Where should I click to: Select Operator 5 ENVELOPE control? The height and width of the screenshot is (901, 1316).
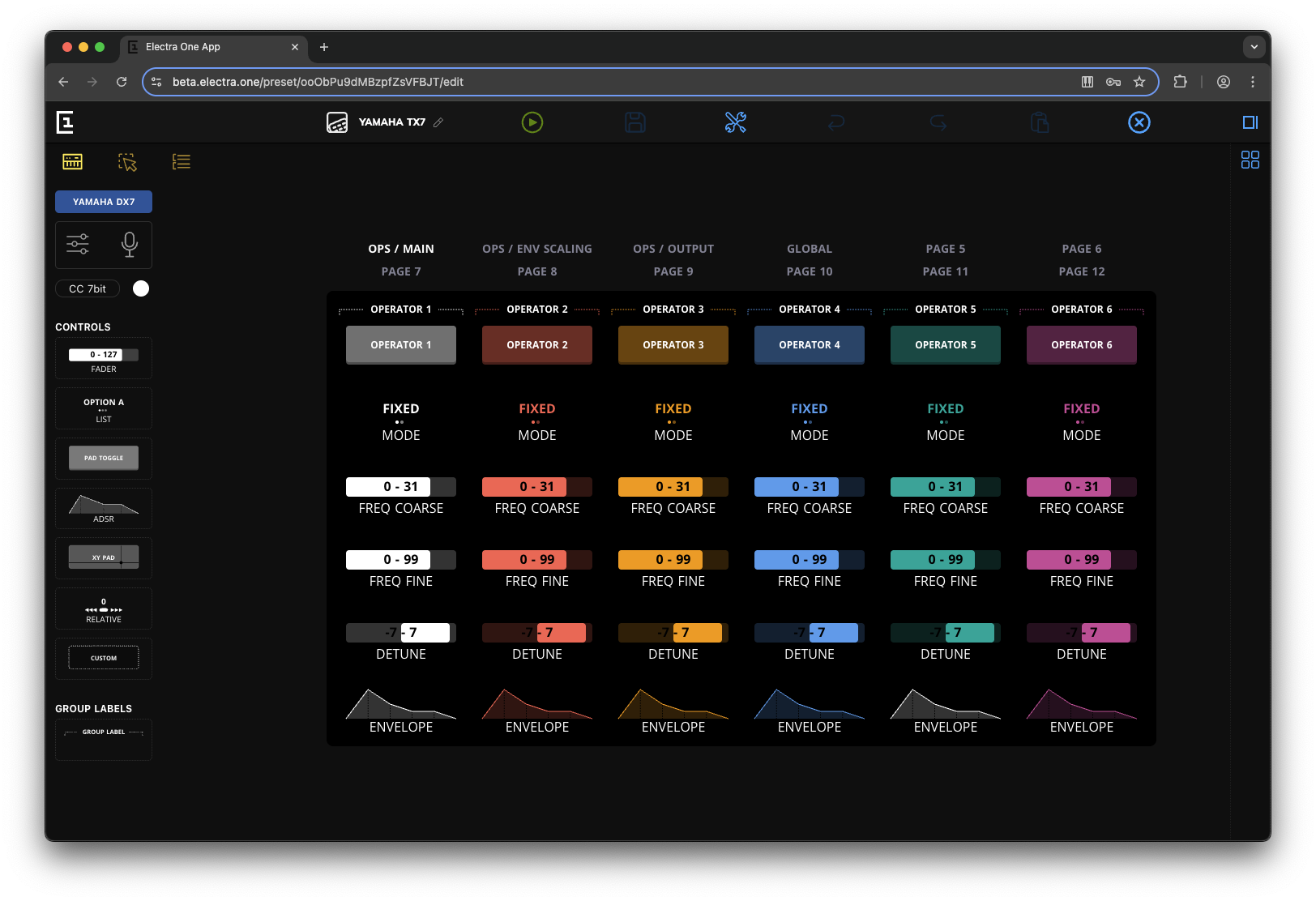[x=946, y=711]
